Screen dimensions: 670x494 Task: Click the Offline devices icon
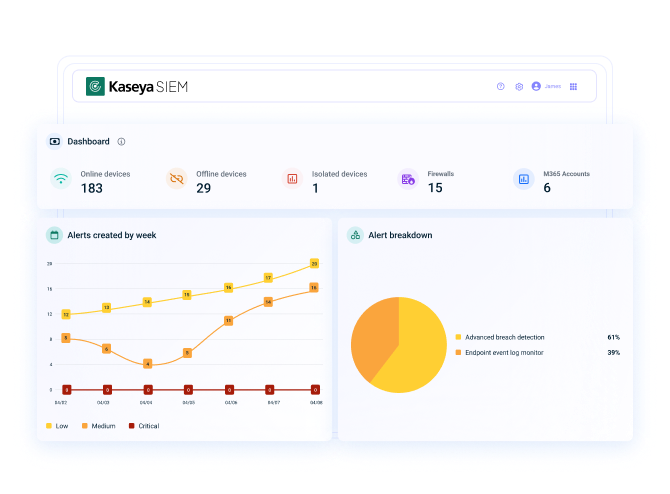(x=177, y=179)
